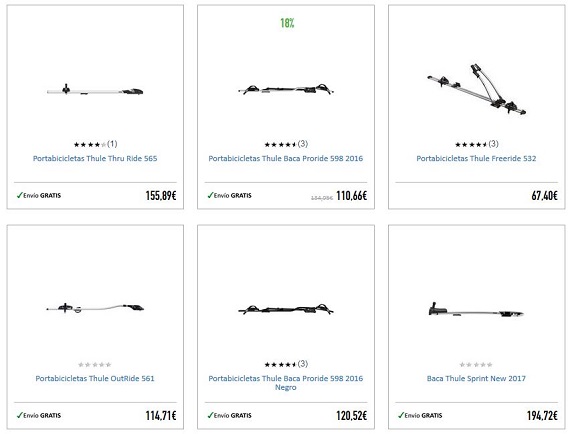Click the 110,66€ discounted price
The height and width of the screenshot is (434, 570).
click(x=352, y=196)
